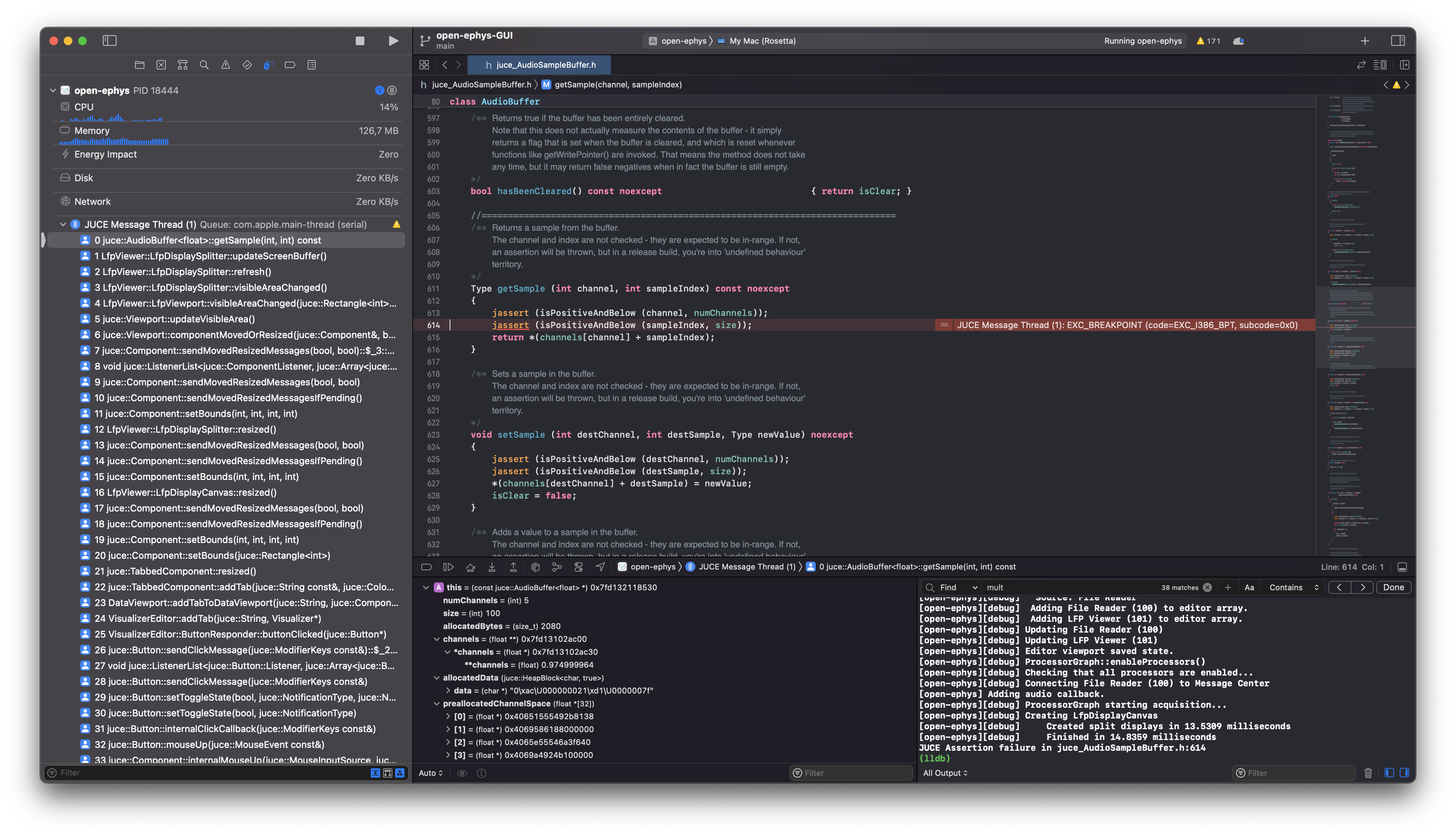This screenshot has width=1456, height=836.
Task: Expand preallocatedChannelSpace element [0]
Action: (x=448, y=717)
